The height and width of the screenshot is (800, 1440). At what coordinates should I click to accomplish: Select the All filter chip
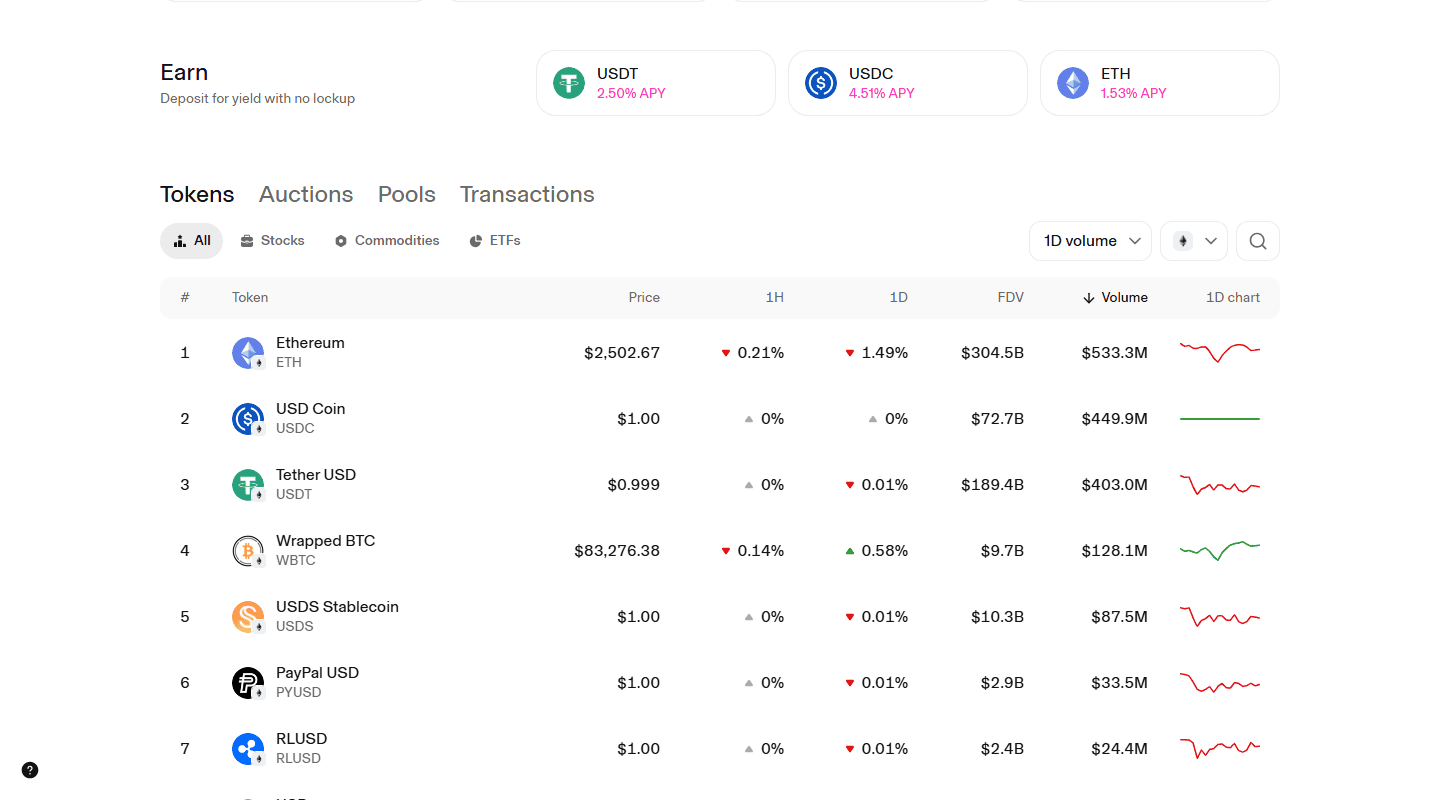[191, 241]
